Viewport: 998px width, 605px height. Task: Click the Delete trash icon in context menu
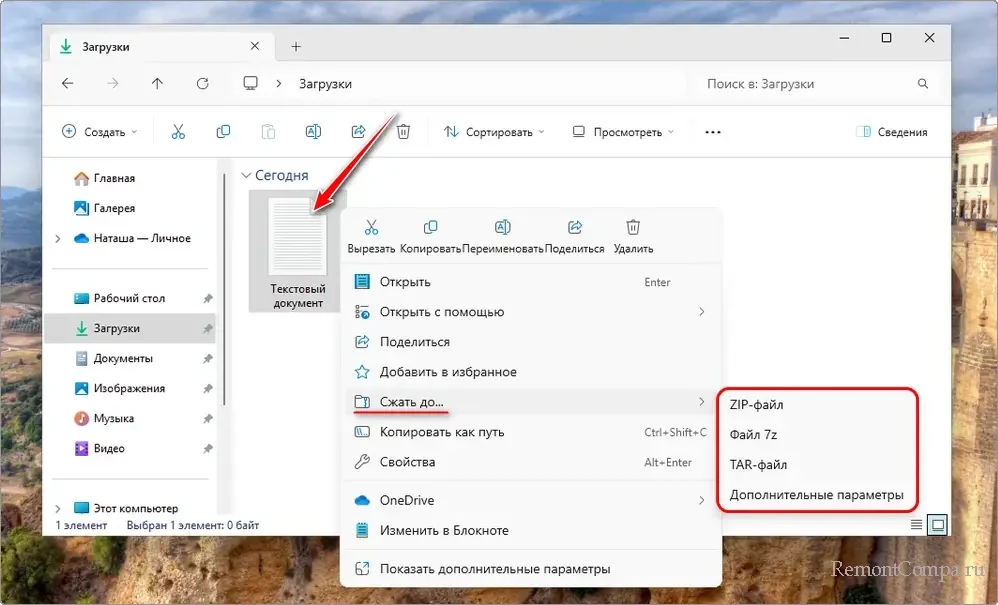(633, 228)
